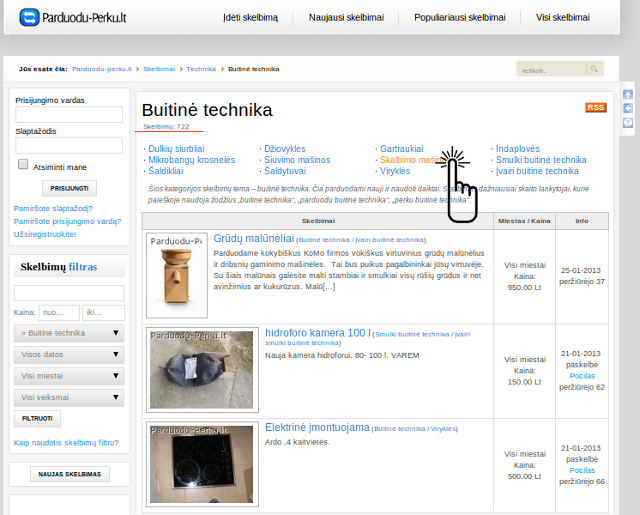The image size is (640, 515).
Task: Open the hidroforo kamera listing photo
Action: coord(200,369)
